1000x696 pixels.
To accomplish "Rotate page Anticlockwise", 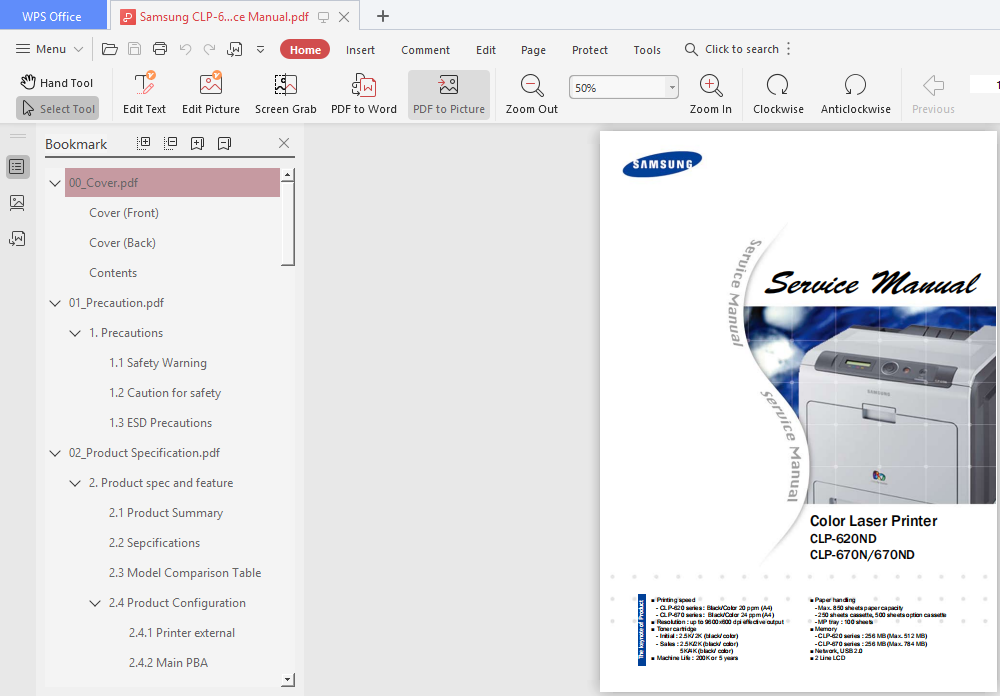I will tap(855, 94).
